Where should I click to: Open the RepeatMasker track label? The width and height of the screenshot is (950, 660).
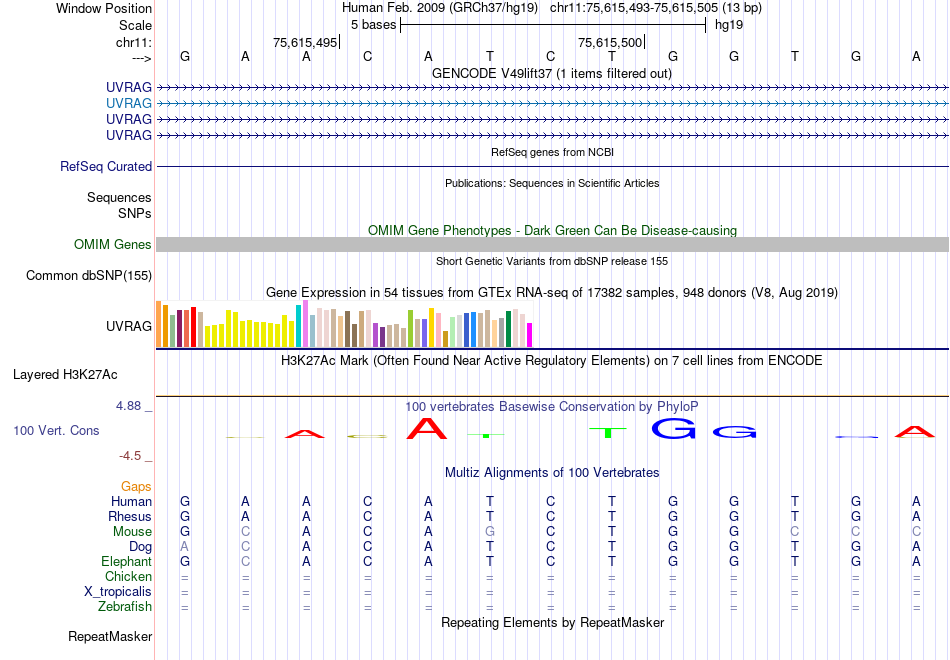110,636
